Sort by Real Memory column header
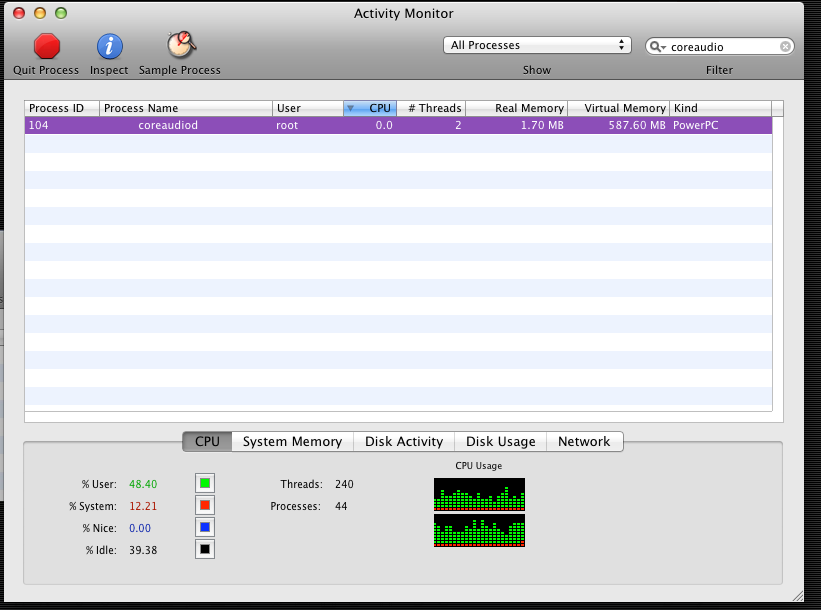821x610 pixels. 517,108
